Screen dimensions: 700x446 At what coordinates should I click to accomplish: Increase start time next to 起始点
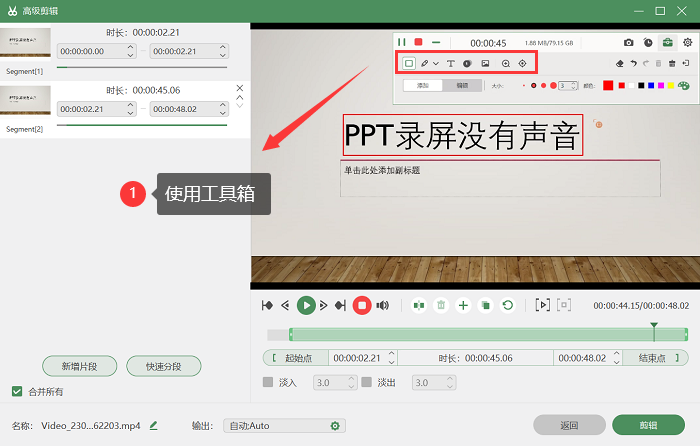pyautogui.click(x=392, y=354)
